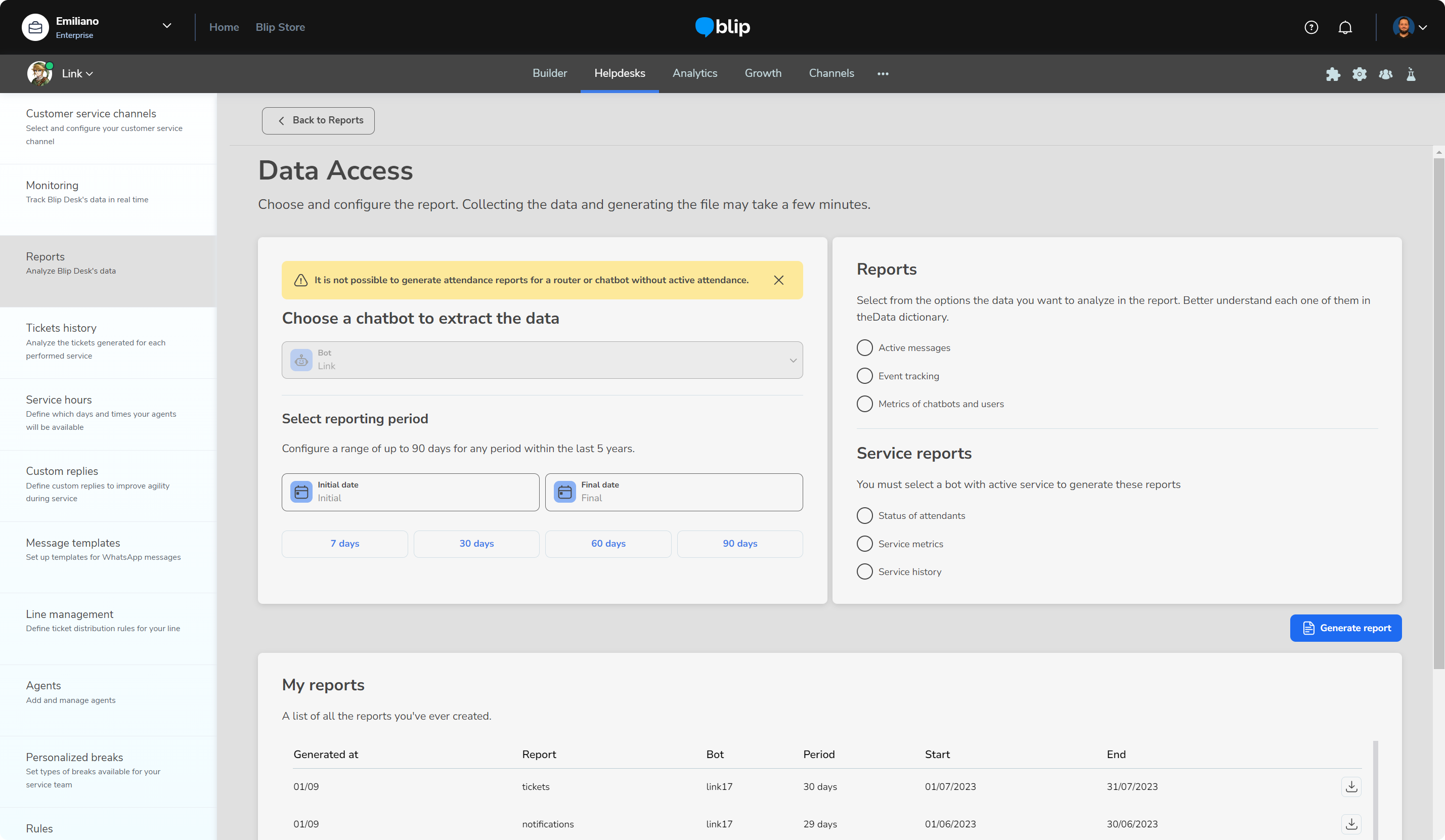Open the bot settings gear icon

(1359, 74)
